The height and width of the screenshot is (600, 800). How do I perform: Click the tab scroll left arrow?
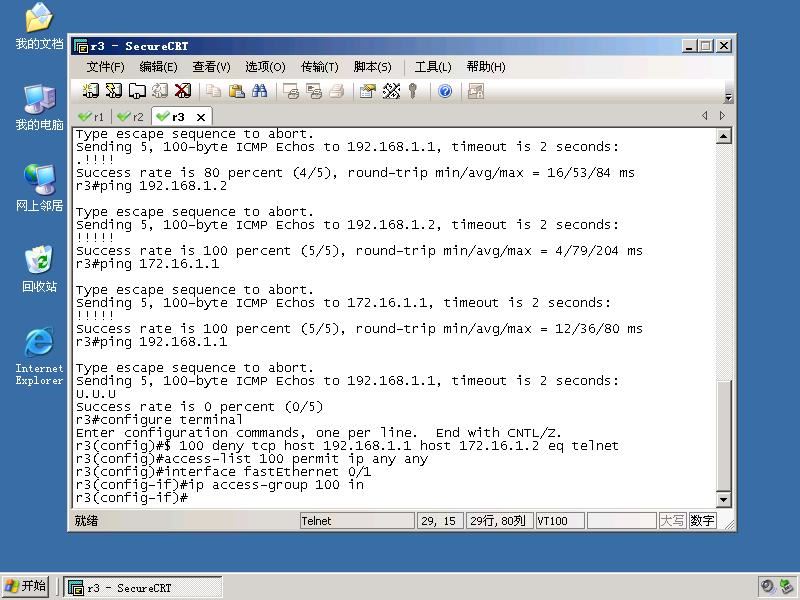pos(705,116)
